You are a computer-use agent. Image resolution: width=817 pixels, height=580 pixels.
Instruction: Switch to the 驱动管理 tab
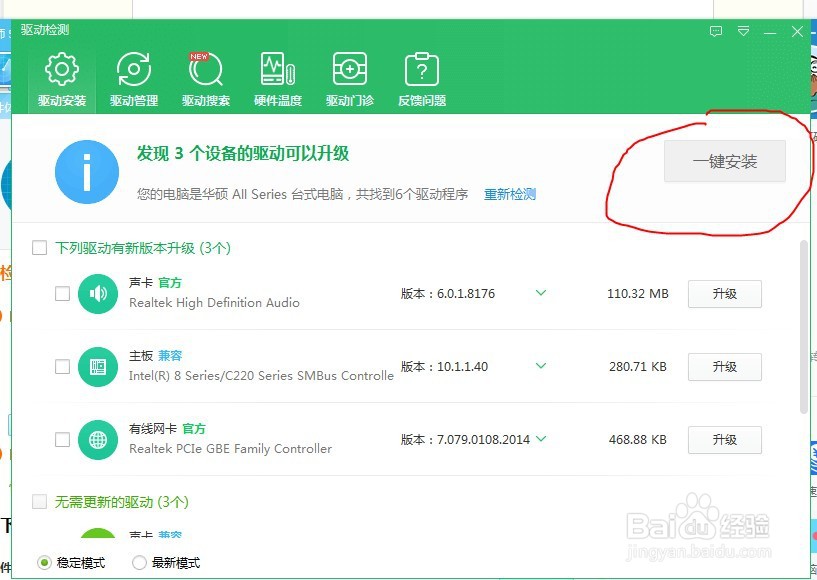134,75
